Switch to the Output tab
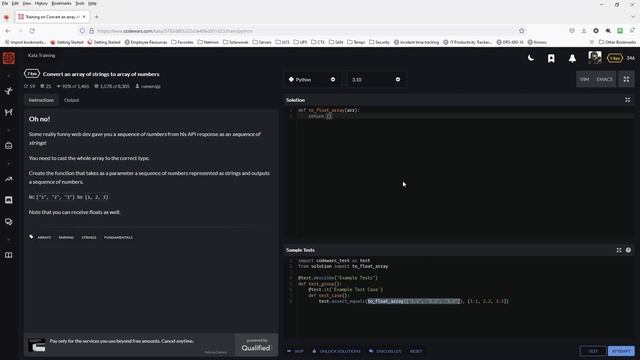640x360 pixels. 71,100
